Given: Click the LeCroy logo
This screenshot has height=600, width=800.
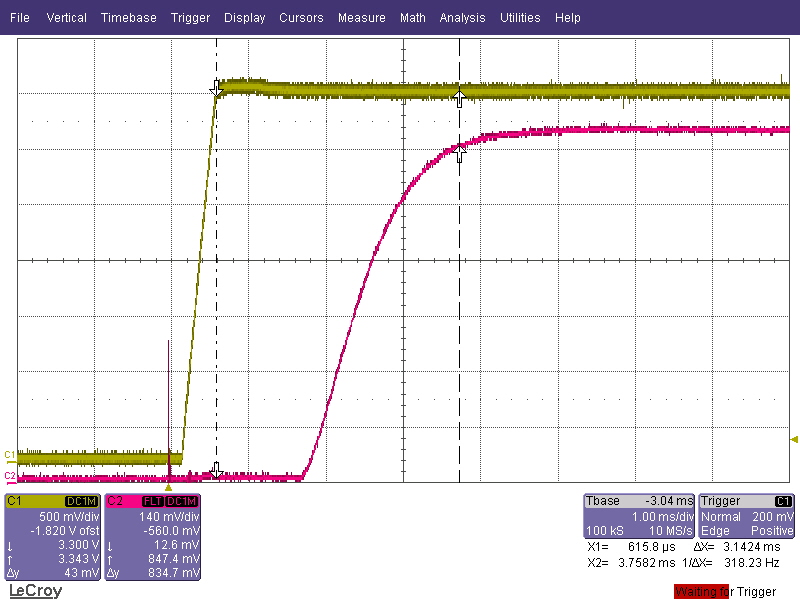Looking at the screenshot, I should click(x=36, y=590).
